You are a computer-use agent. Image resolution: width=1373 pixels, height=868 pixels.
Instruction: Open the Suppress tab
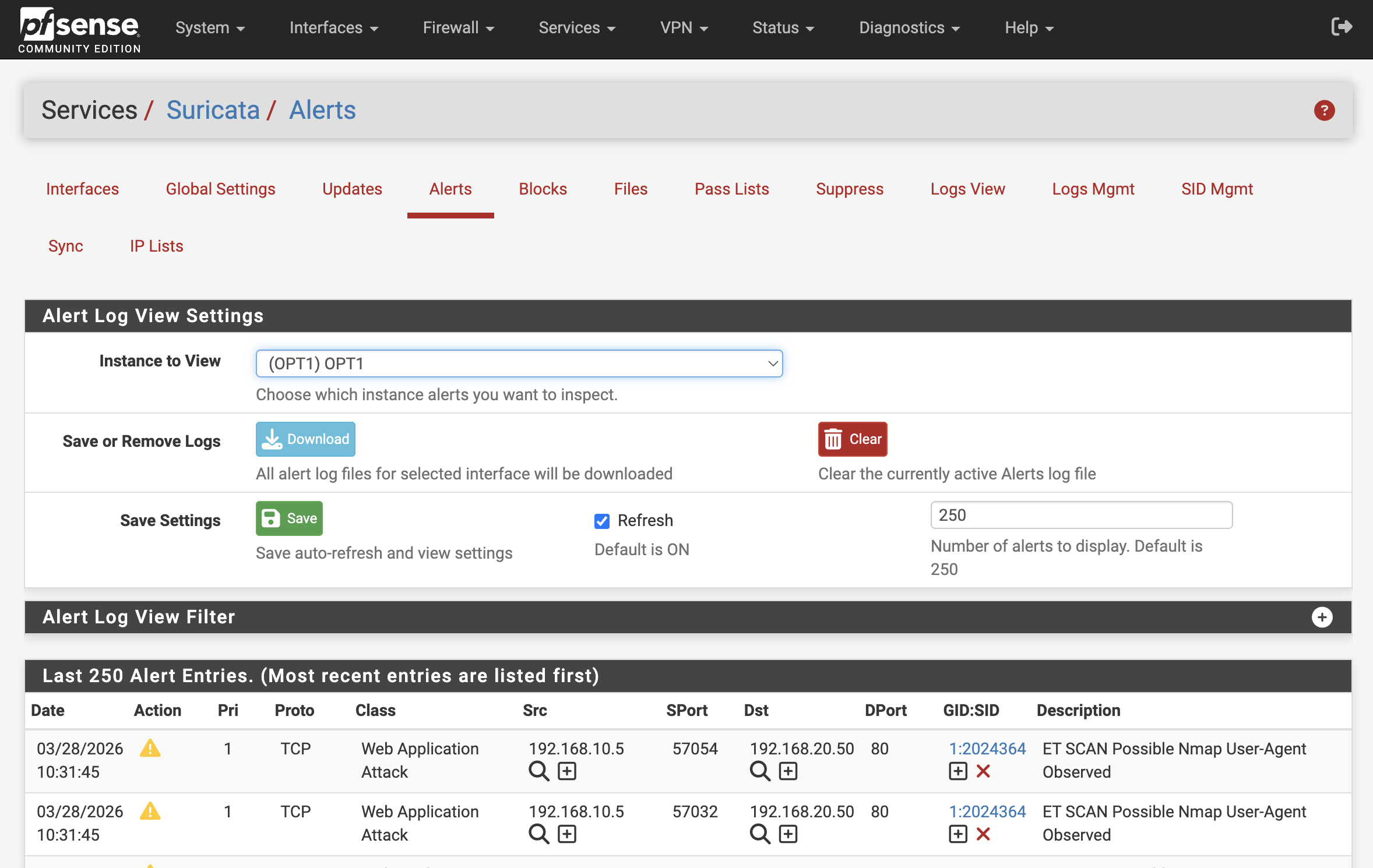pyautogui.click(x=849, y=189)
